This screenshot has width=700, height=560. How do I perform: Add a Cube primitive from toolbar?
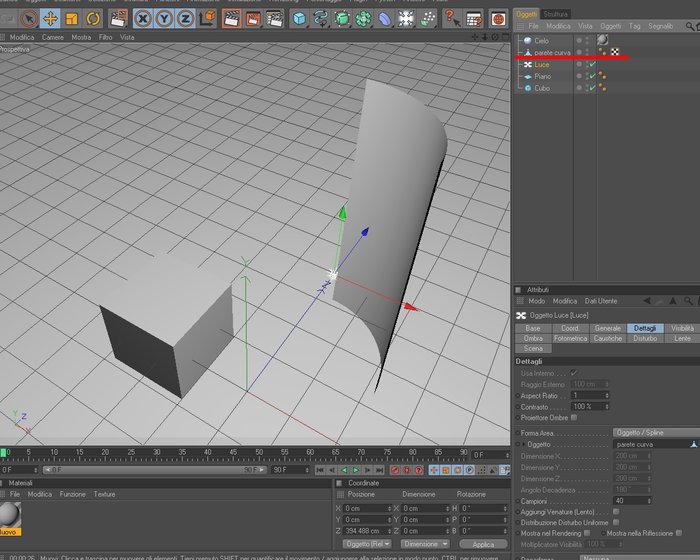(299, 19)
